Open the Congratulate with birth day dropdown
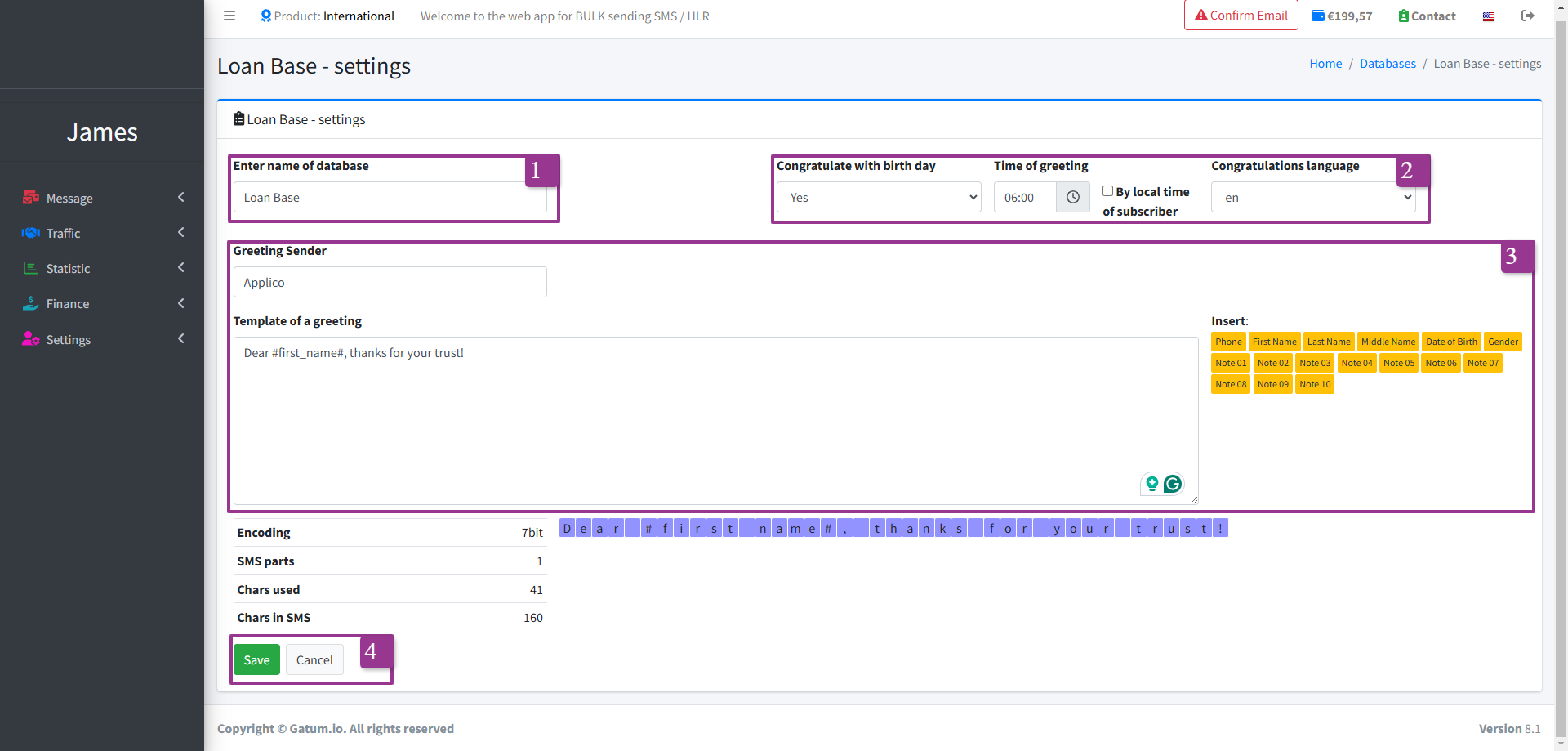This screenshot has height=751, width=1568. point(878,197)
